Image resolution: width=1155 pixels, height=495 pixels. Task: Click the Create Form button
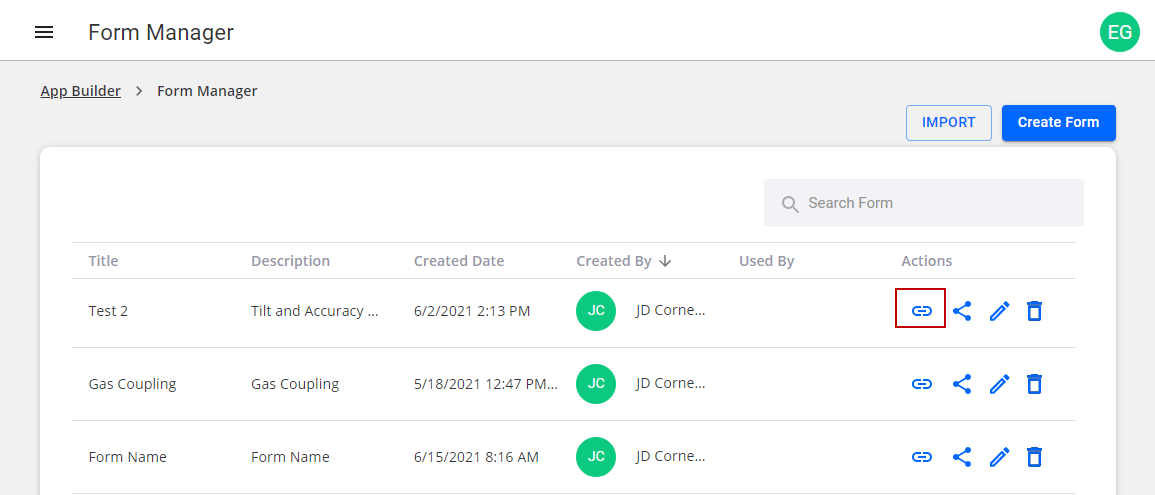tap(1058, 122)
